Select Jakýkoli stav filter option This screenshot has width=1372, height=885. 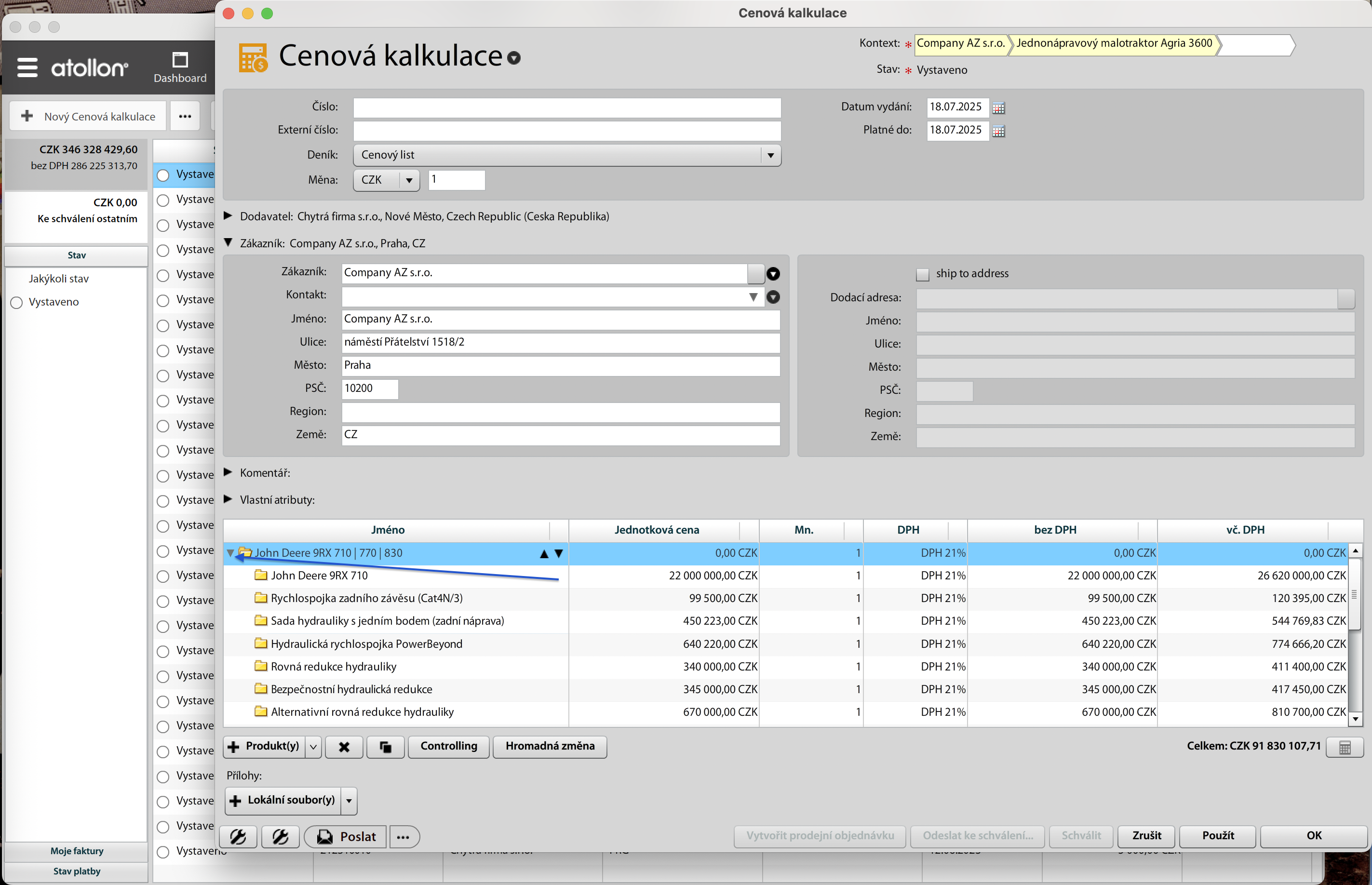[59, 279]
